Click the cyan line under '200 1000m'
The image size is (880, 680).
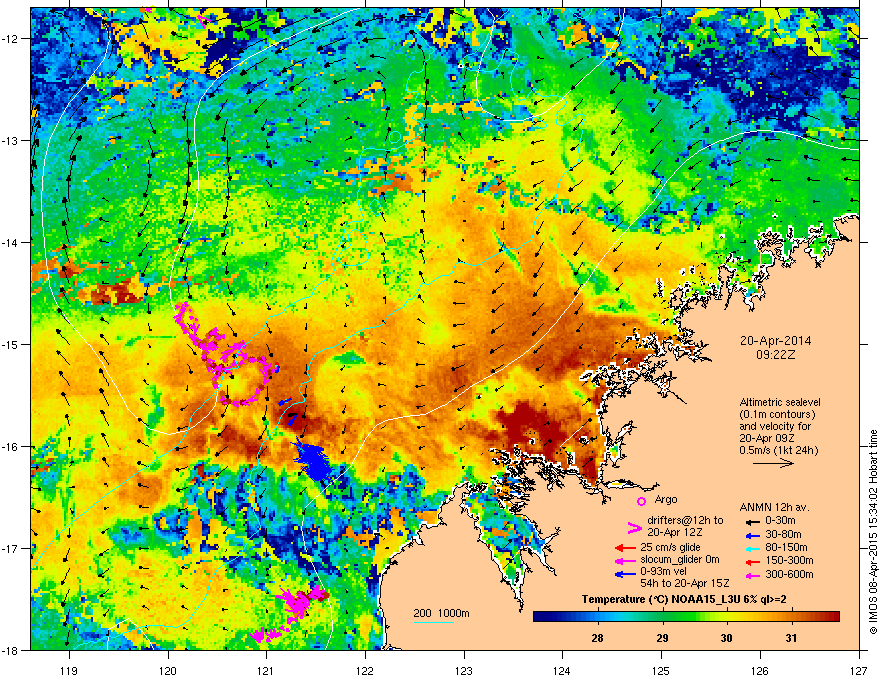coord(434,622)
